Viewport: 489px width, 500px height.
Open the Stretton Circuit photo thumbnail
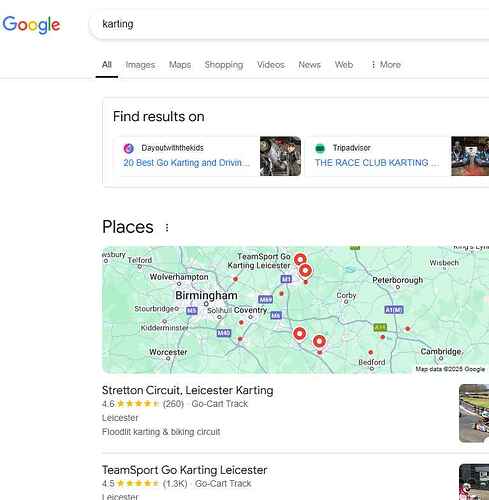(474, 413)
